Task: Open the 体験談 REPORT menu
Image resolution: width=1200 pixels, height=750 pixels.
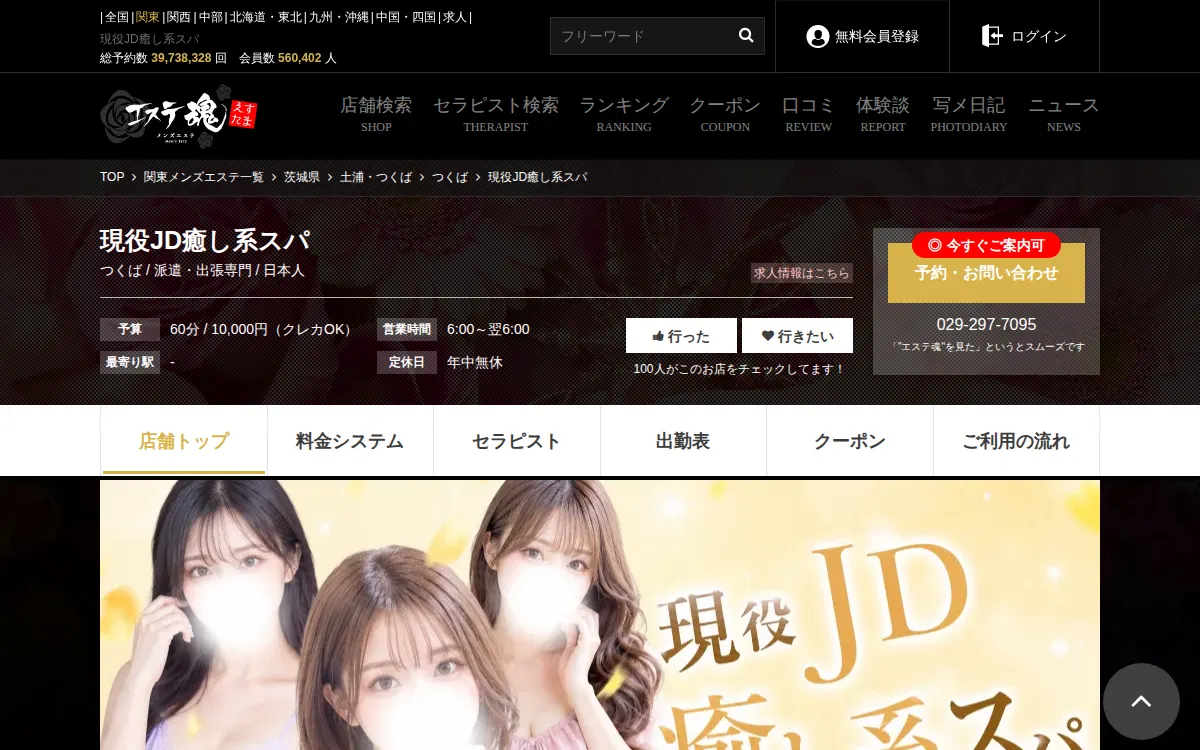Action: [x=883, y=114]
